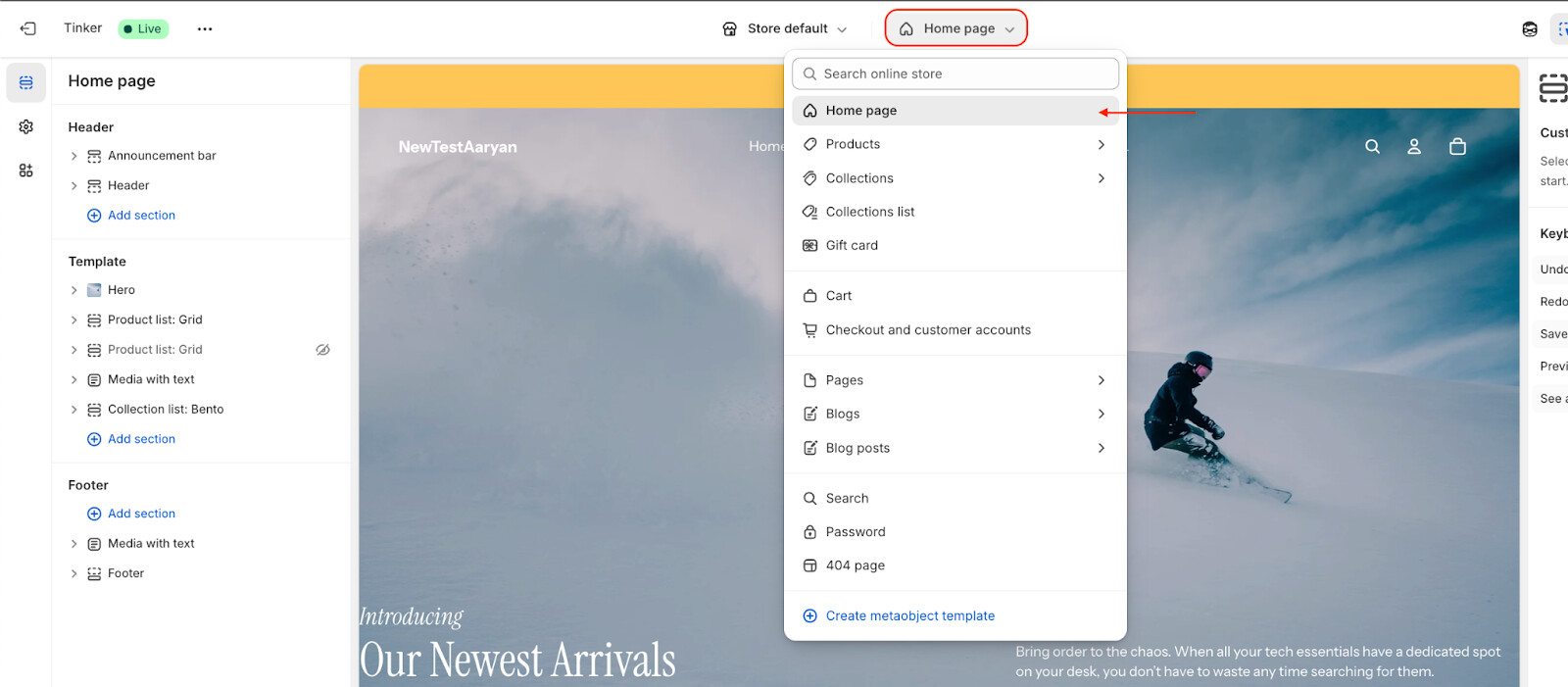Open the Theme settings gear icon
This screenshot has width=1568, height=687.
click(x=26, y=126)
